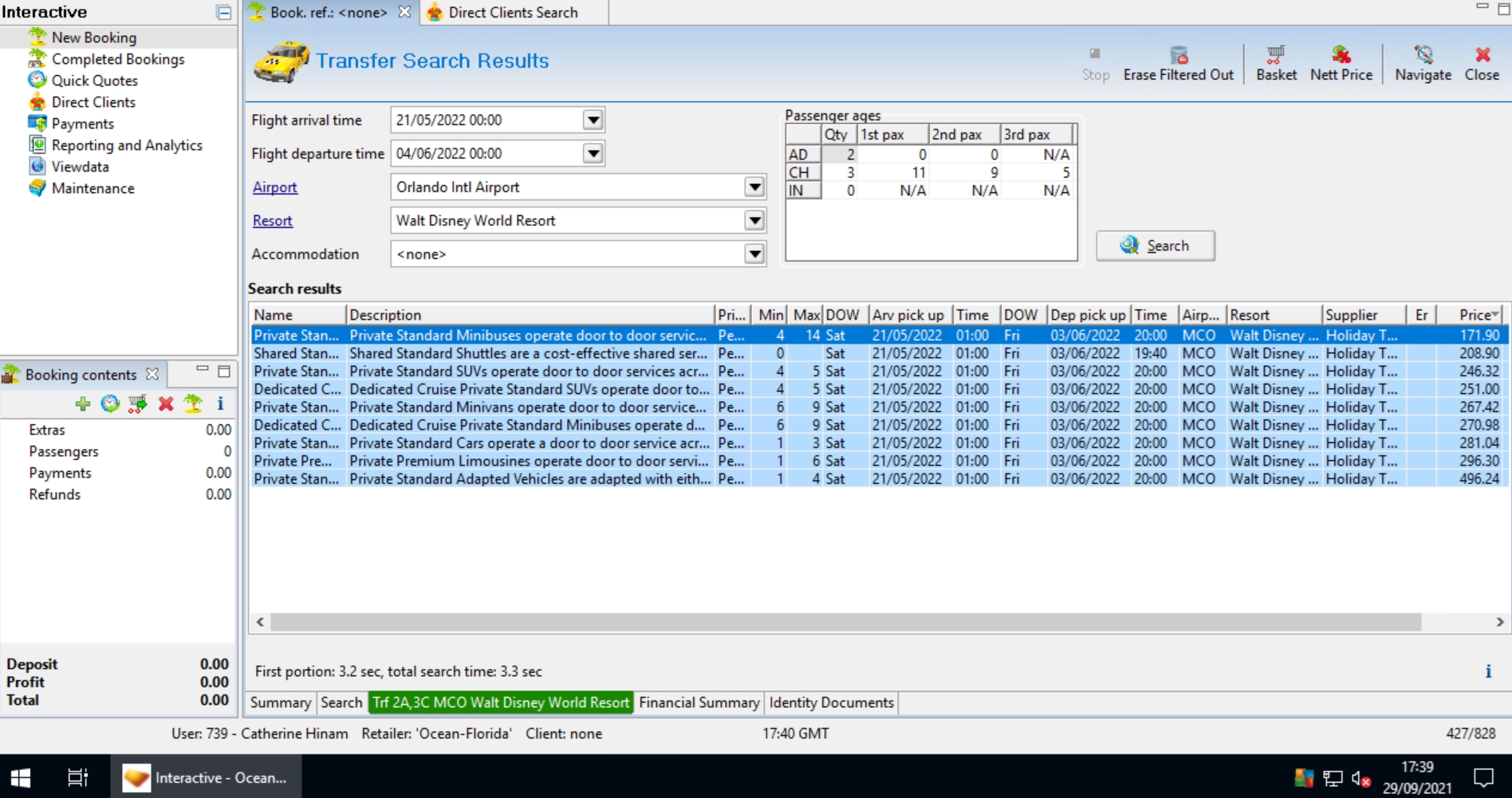The width and height of the screenshot is (1512, 798).
Task: Sort results by Description column header
Action: (x=530, y=315)
